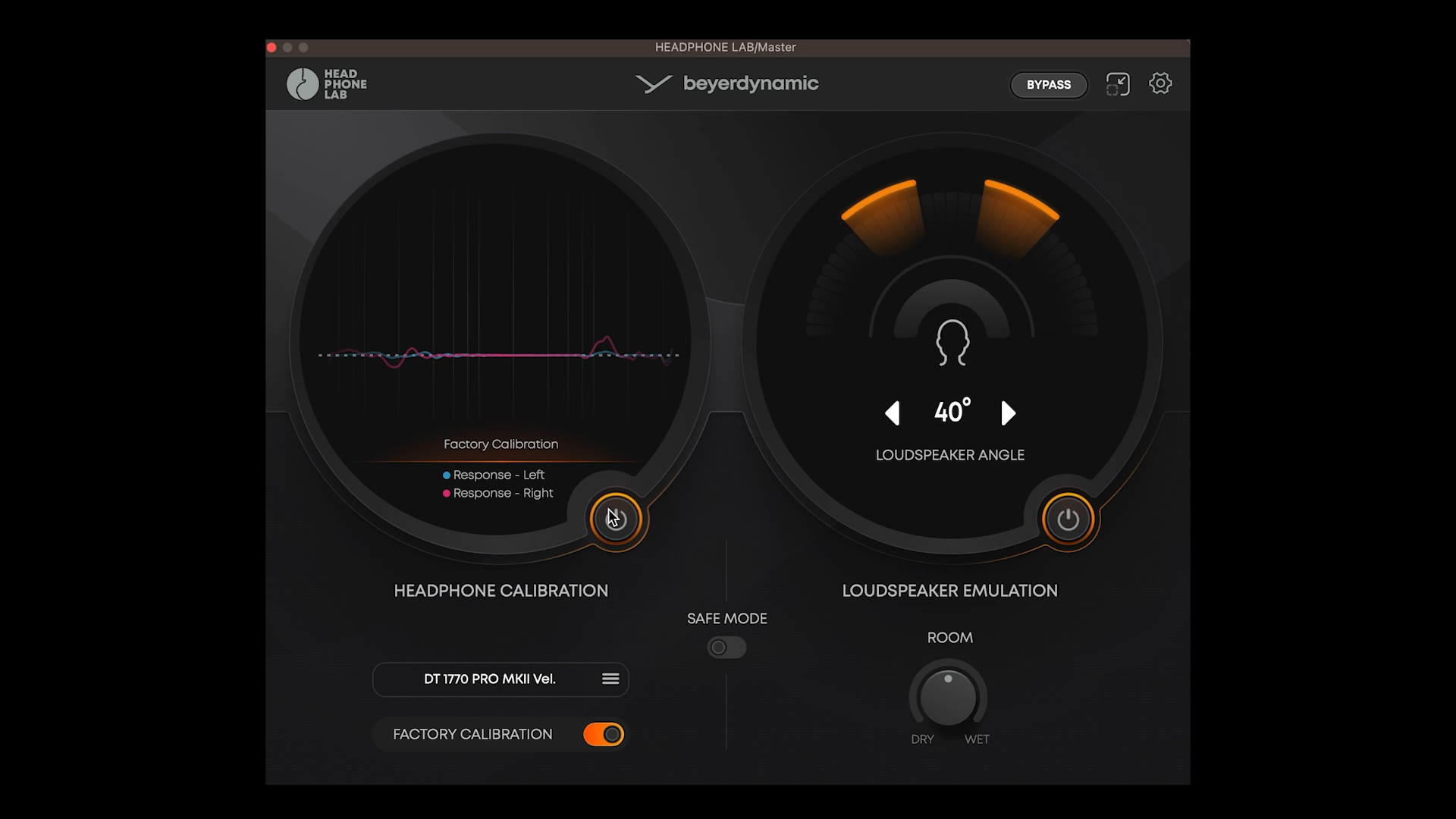
Task: Click the Room dry/wet knob
Action: pyautogui.click(x=948, y=698)
